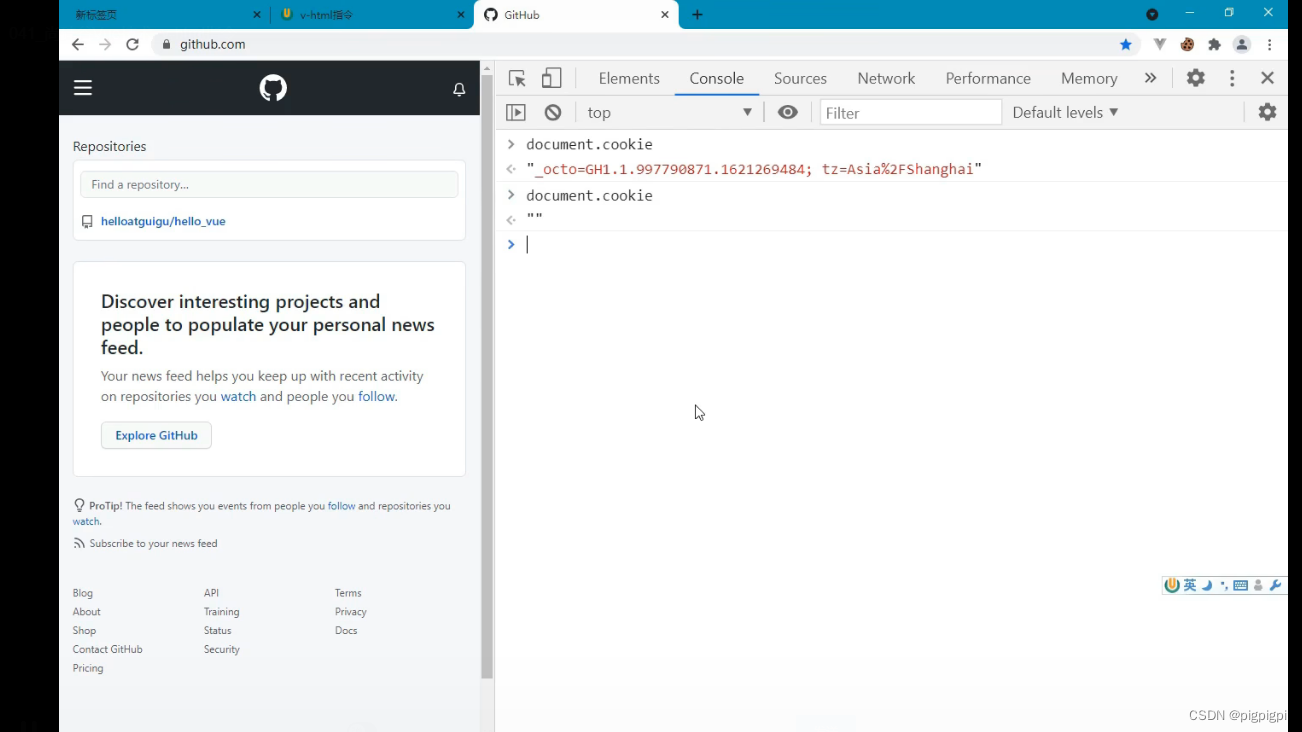This screenshot has height=732, width=1302.
Task: Open DevTools settings gear
Action: click(x=1196, y=78)
